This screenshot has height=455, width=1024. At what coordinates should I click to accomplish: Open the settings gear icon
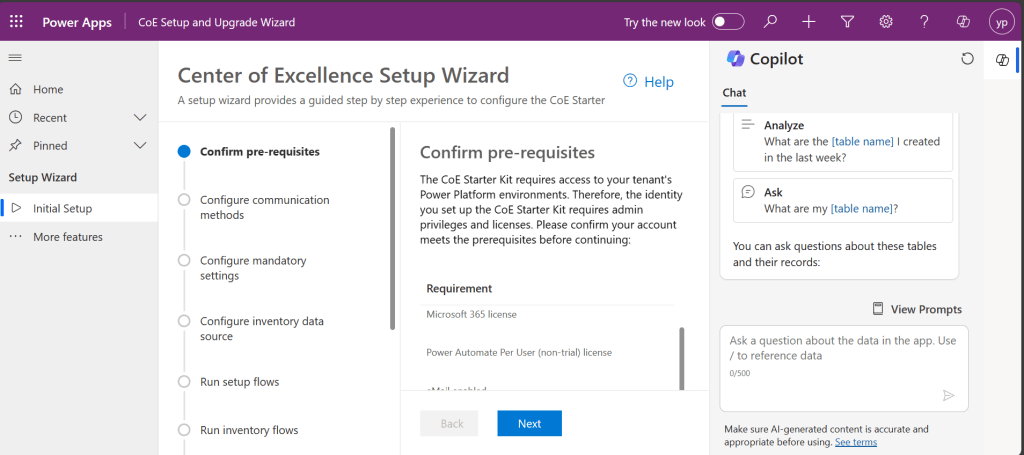[885, 21]
